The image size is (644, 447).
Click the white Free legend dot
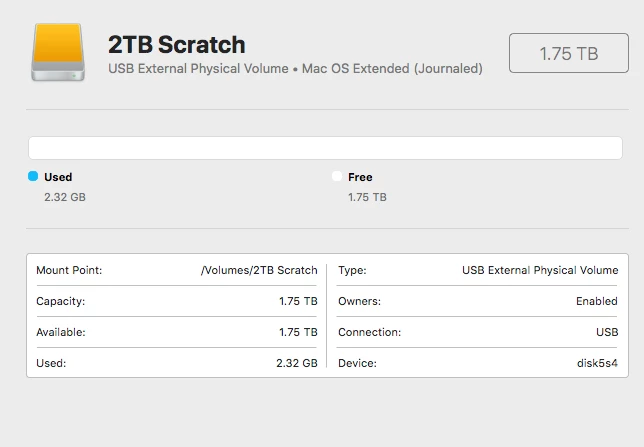[337, 176]
